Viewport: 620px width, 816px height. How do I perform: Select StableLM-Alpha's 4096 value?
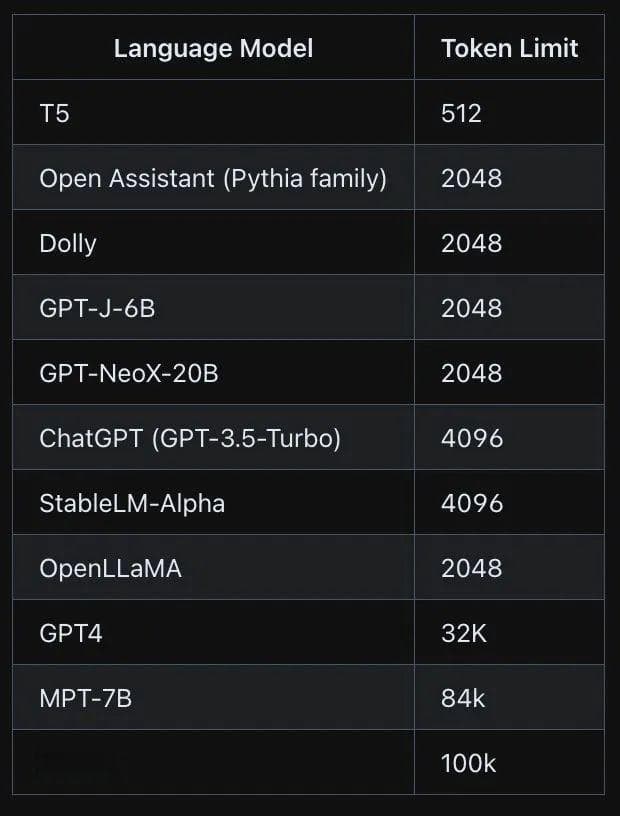click(472, 503)
